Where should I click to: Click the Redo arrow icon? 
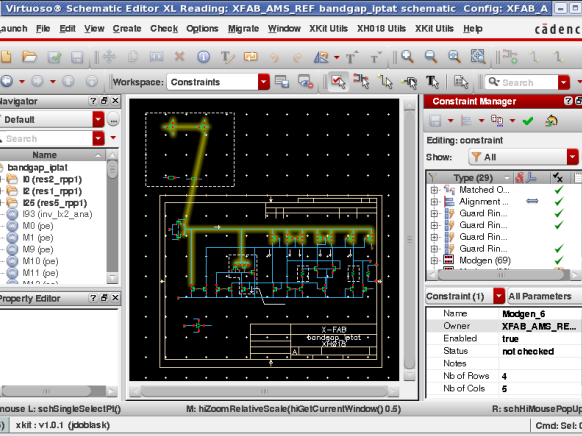pyautogui.click(x=297, y=58)
